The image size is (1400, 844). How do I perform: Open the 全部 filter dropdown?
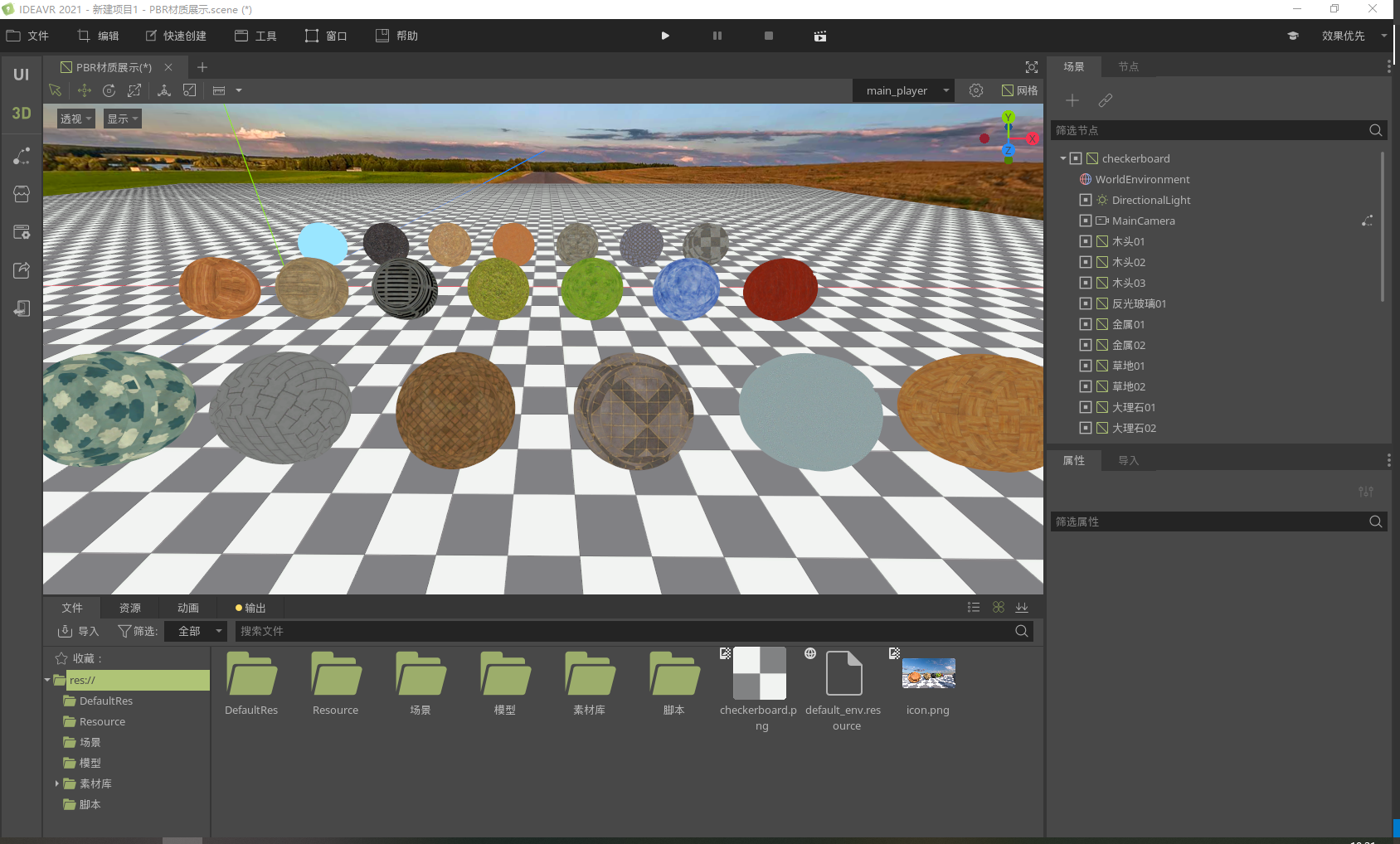coord(196,631)
